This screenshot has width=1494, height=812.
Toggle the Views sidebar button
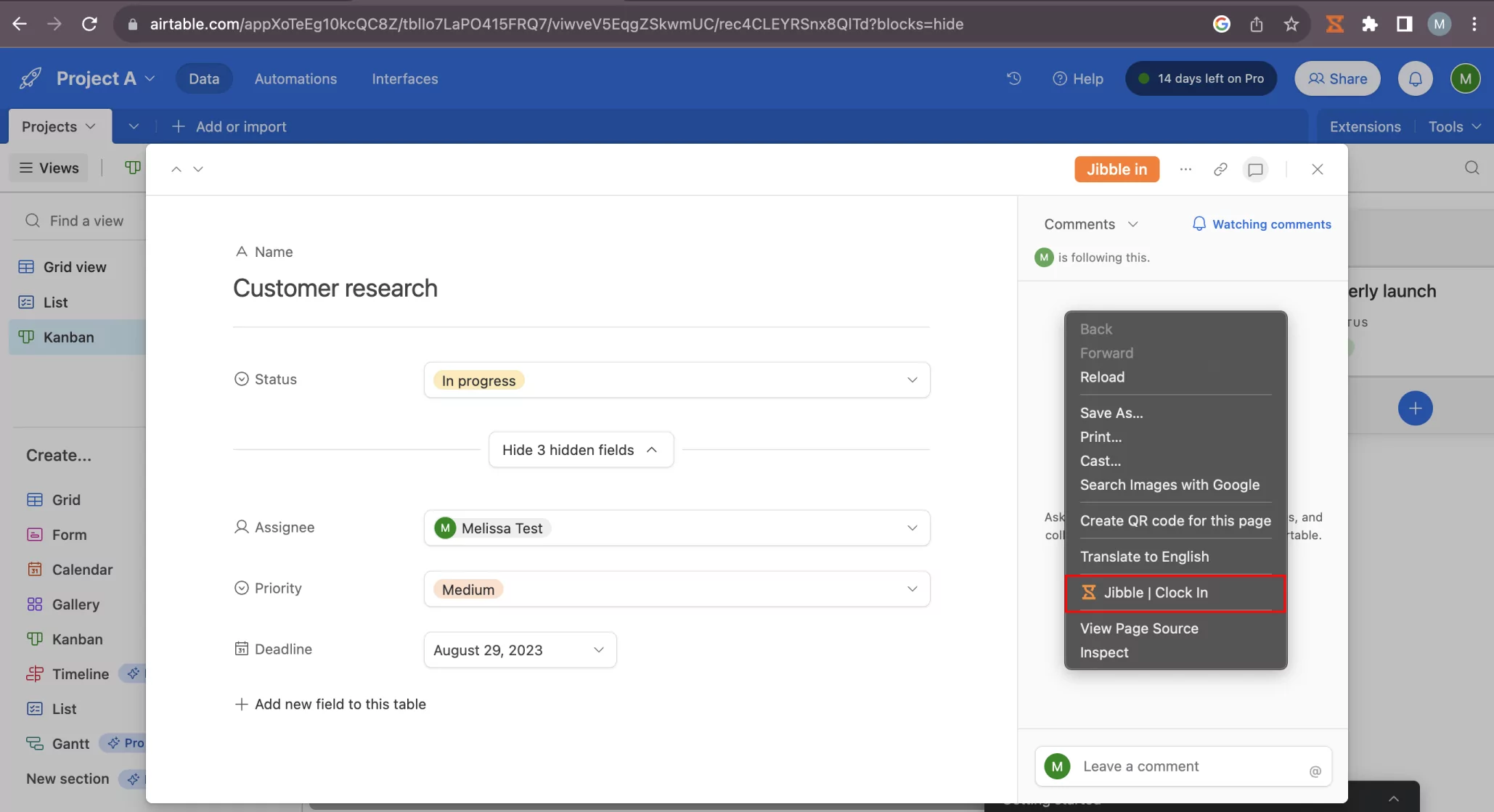tap(49, 168)
